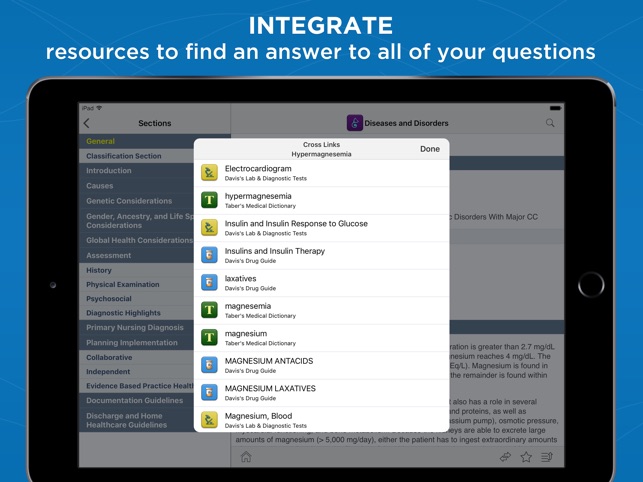Tap the iPad hardware home button
Viewport: 643px width, 482px height.
coord(591,284)
